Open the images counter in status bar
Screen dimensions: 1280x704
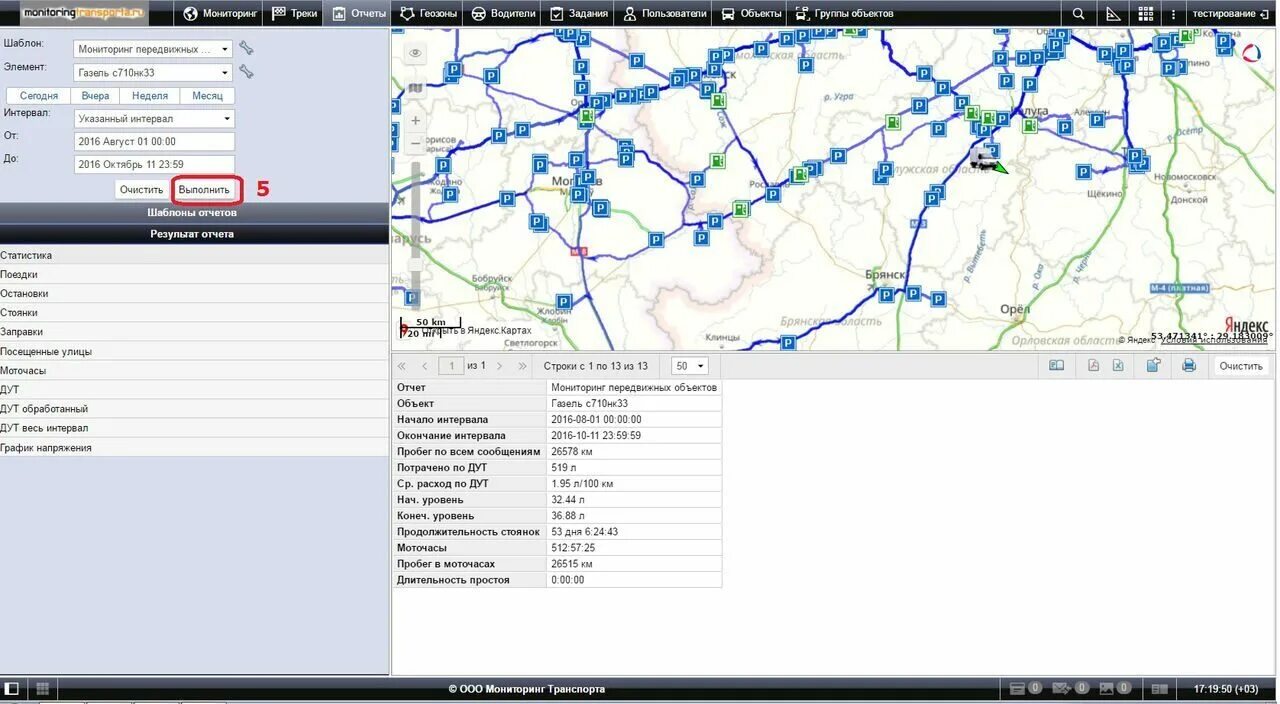click(1116, 689)
